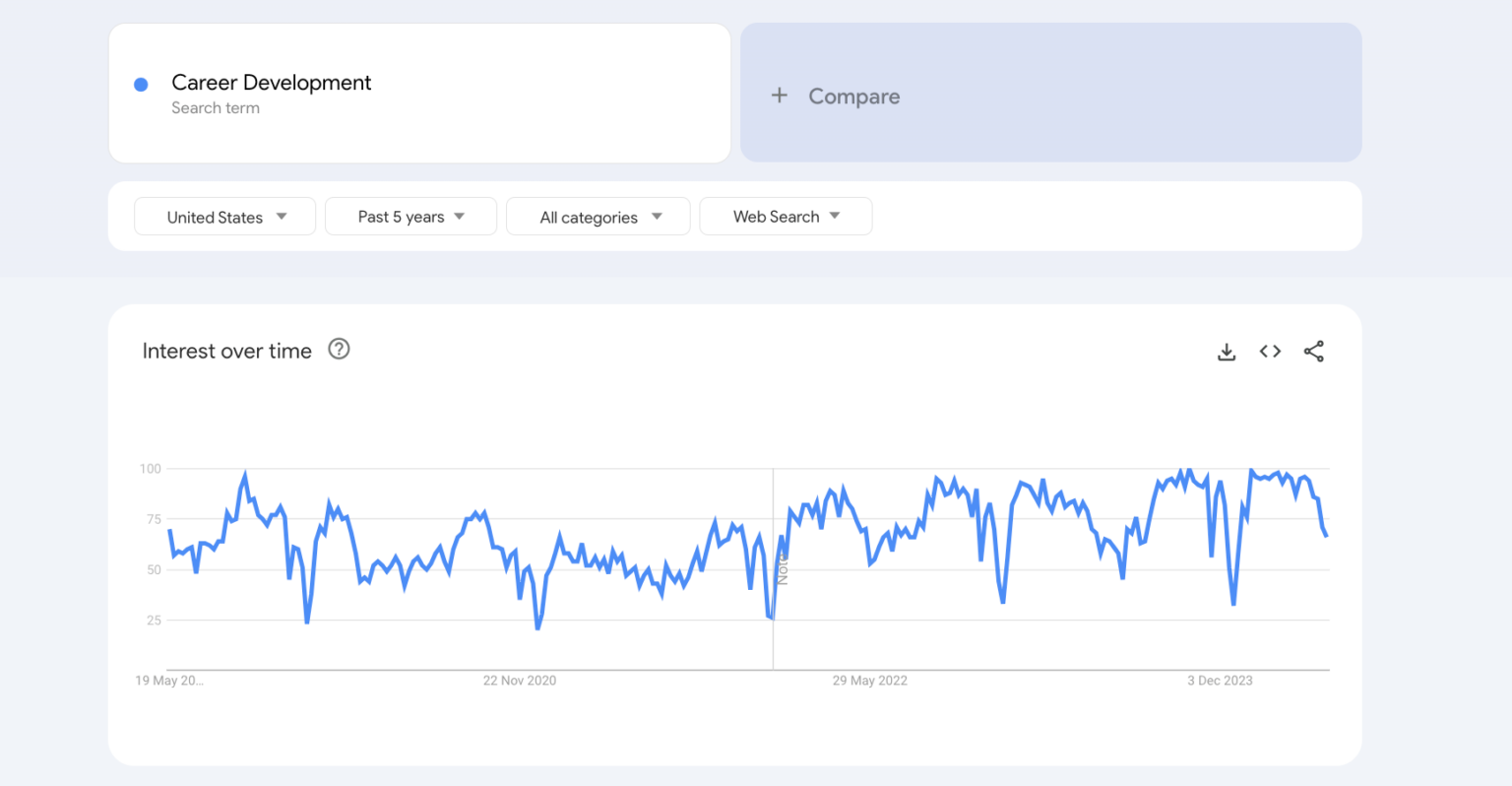Select the download icon above the chart
This screenshot has height=786, width=1512.
1227,351
